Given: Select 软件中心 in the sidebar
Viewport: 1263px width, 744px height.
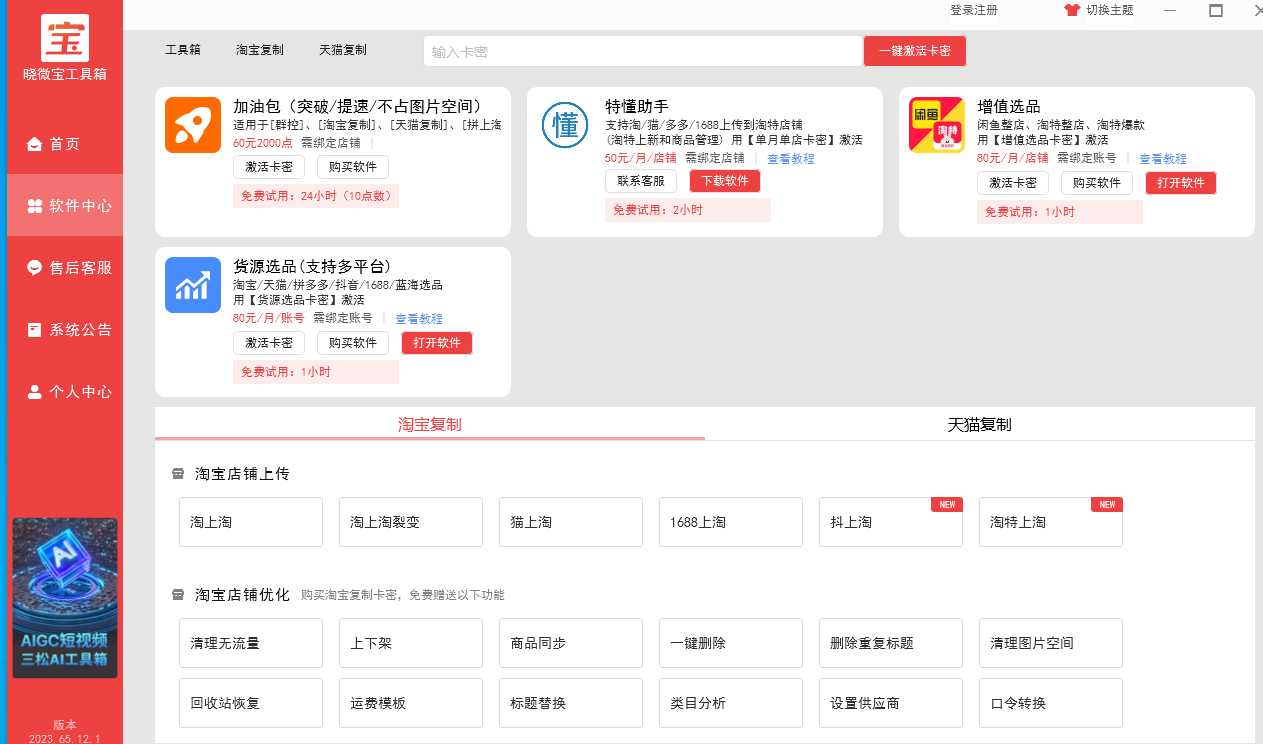Looking at the screenshot, I should click(65, 206).
